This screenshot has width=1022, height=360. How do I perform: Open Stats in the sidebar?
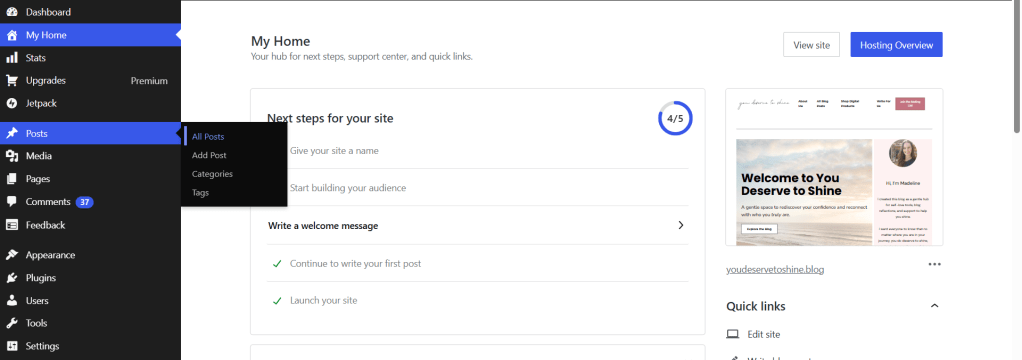coord(90,58)
